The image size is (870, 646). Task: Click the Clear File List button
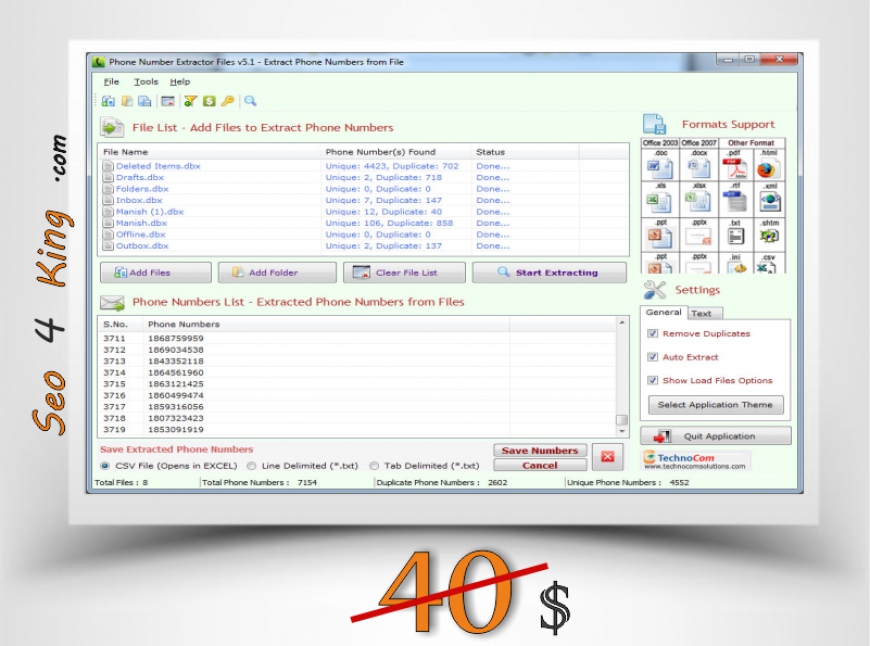[404, 272]
